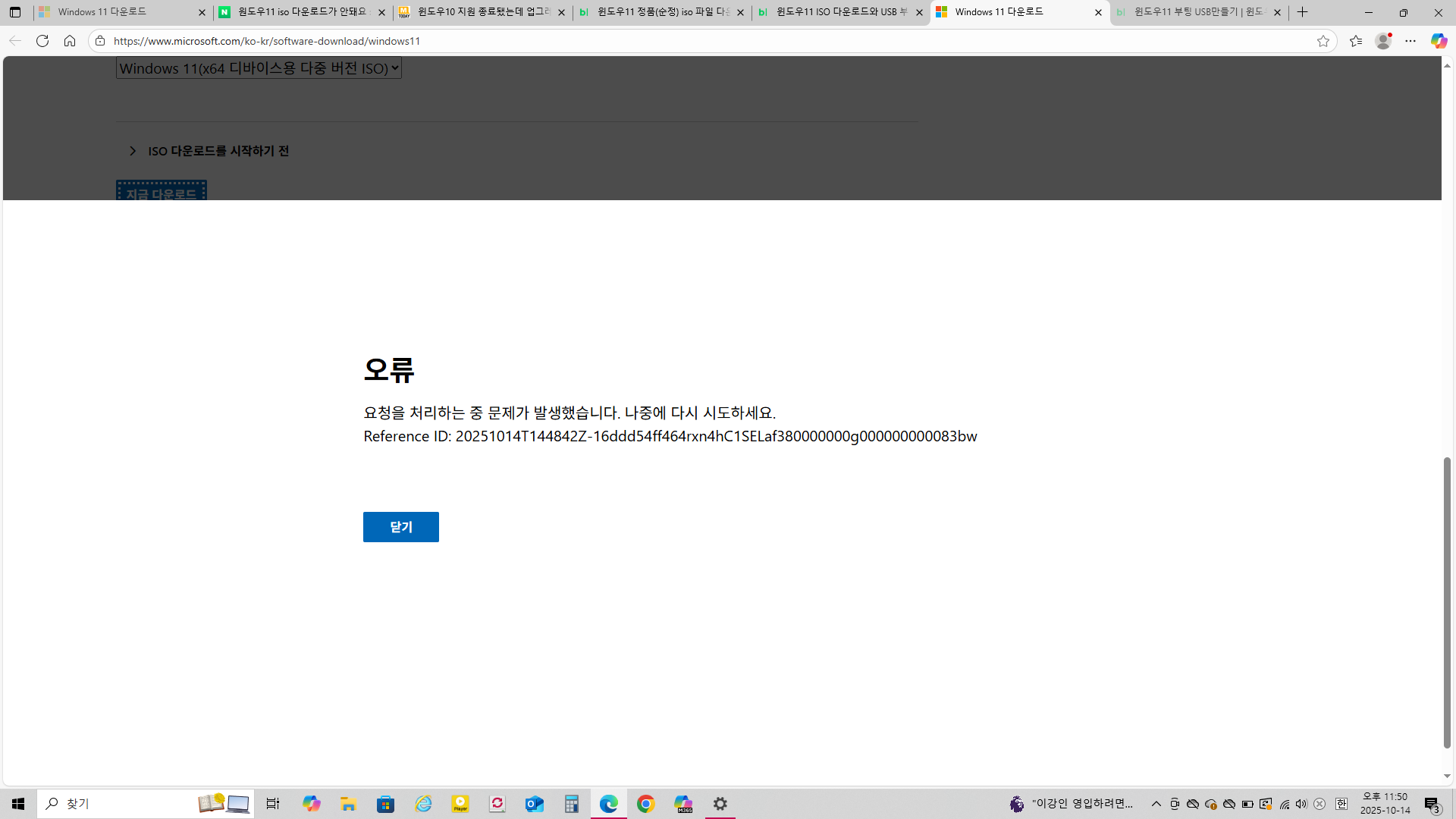Open the Meet Now tray icon
Screen dimensions: 1456x819
1175,804
